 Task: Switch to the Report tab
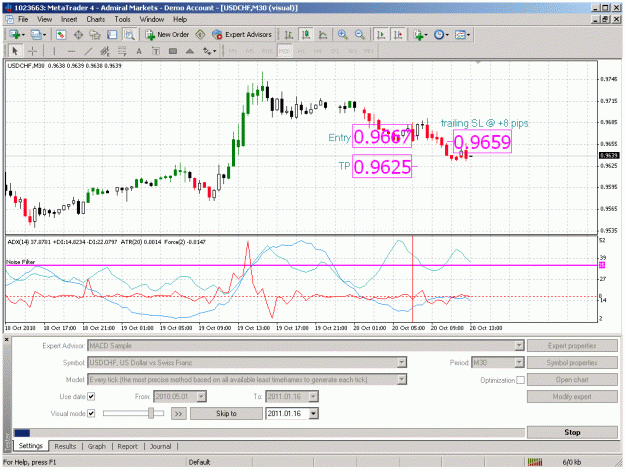click(127, 446)
